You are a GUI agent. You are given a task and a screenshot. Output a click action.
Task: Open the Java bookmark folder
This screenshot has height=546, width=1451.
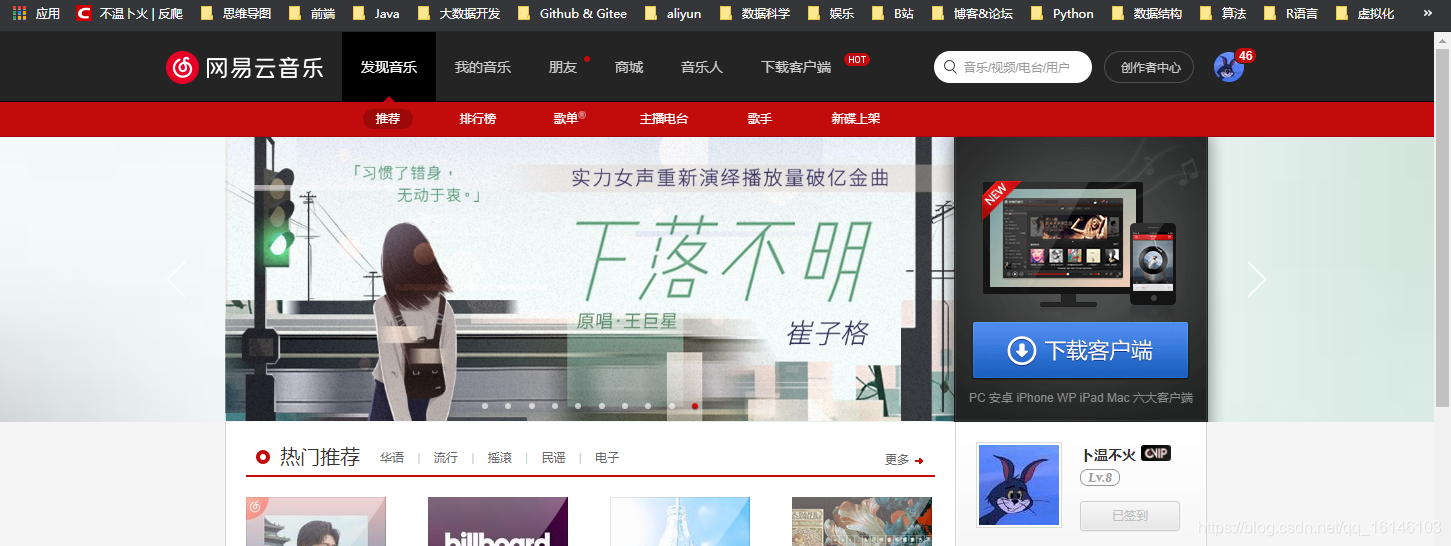[376, 14]
